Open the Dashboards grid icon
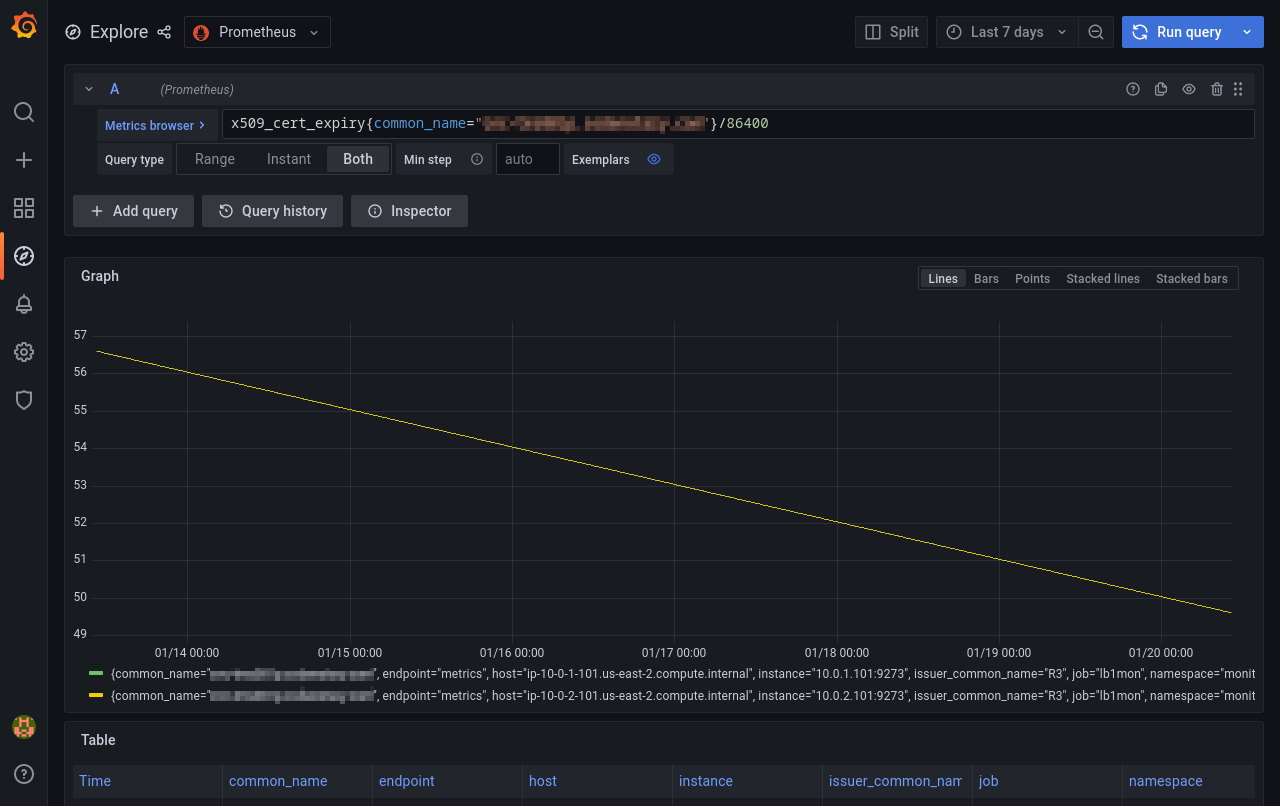The image size is (1280, 806). 24,208
